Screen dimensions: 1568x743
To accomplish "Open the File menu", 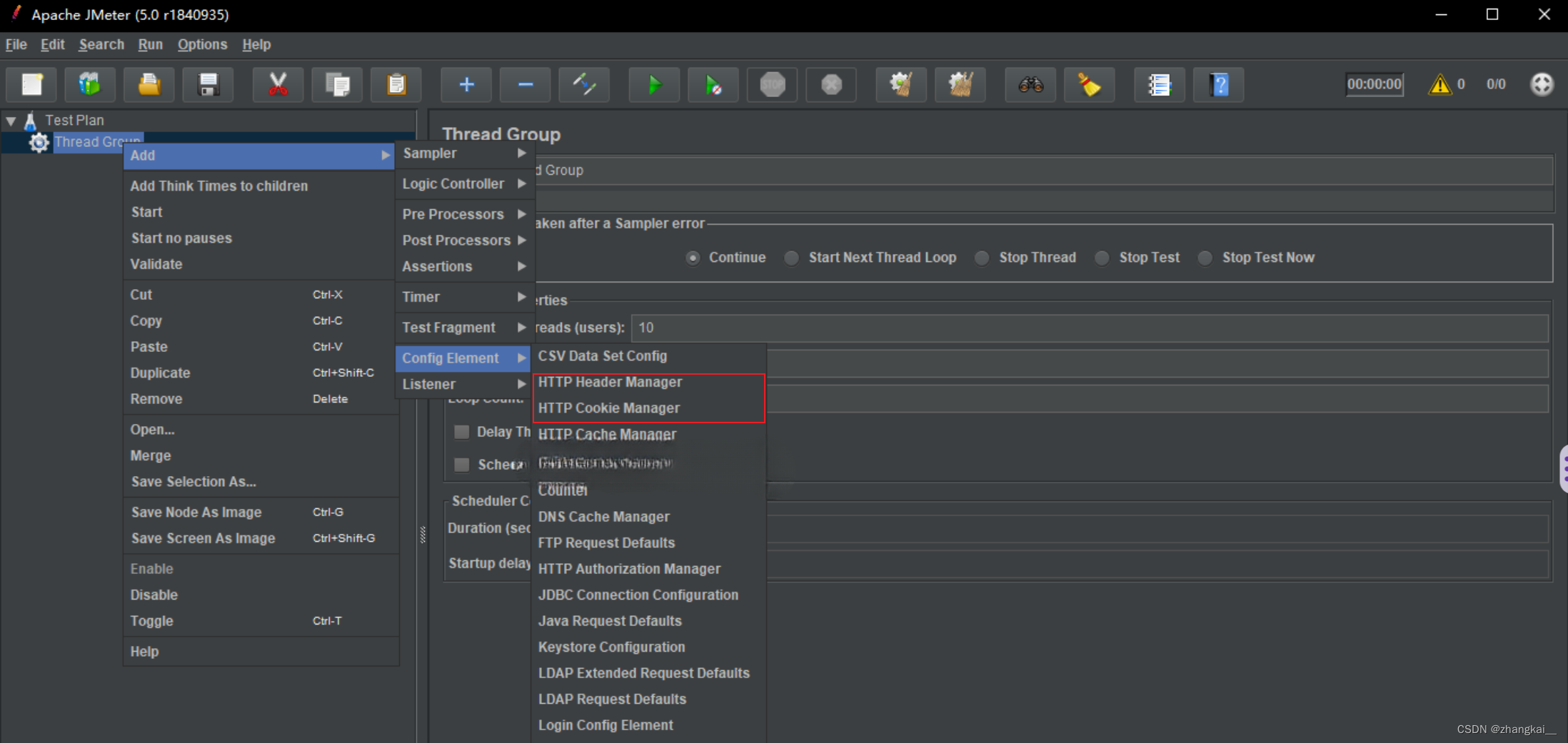I will [x=16, y=44].
